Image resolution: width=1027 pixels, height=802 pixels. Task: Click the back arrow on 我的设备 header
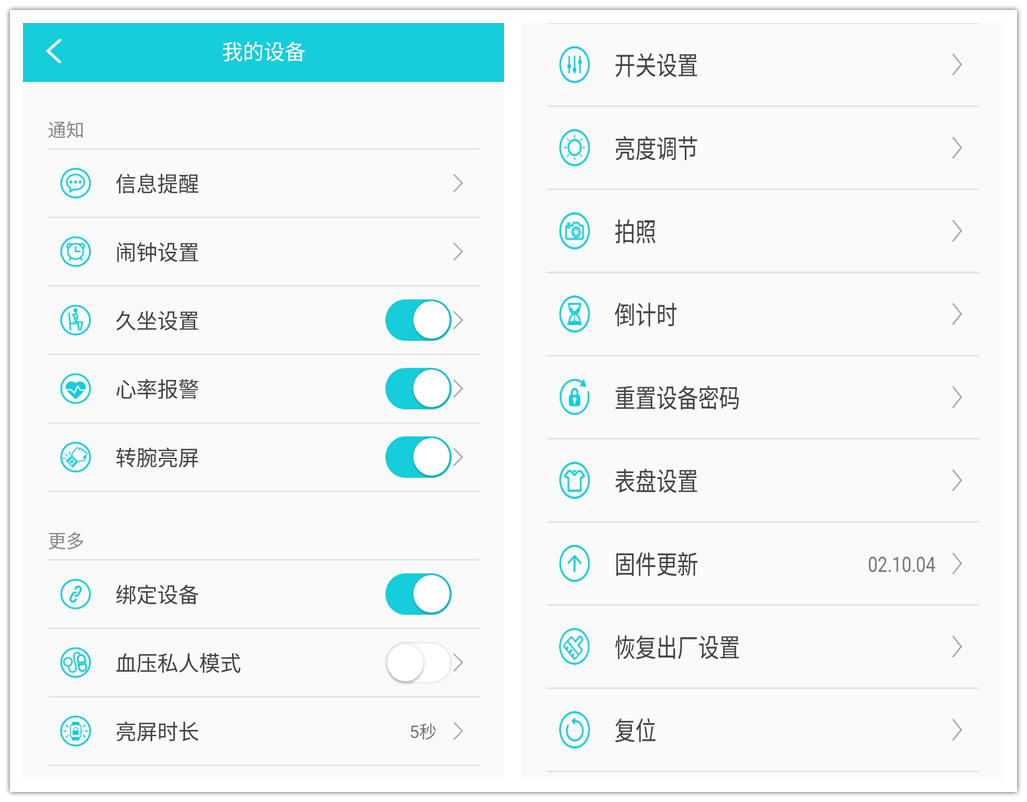coord(55,51)
